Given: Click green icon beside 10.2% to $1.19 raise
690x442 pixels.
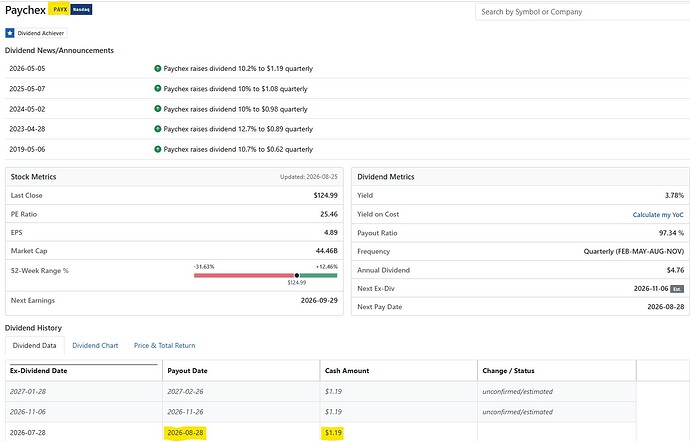Looking at the screenshot, I should pyautogui.click(x=158, y=68).
